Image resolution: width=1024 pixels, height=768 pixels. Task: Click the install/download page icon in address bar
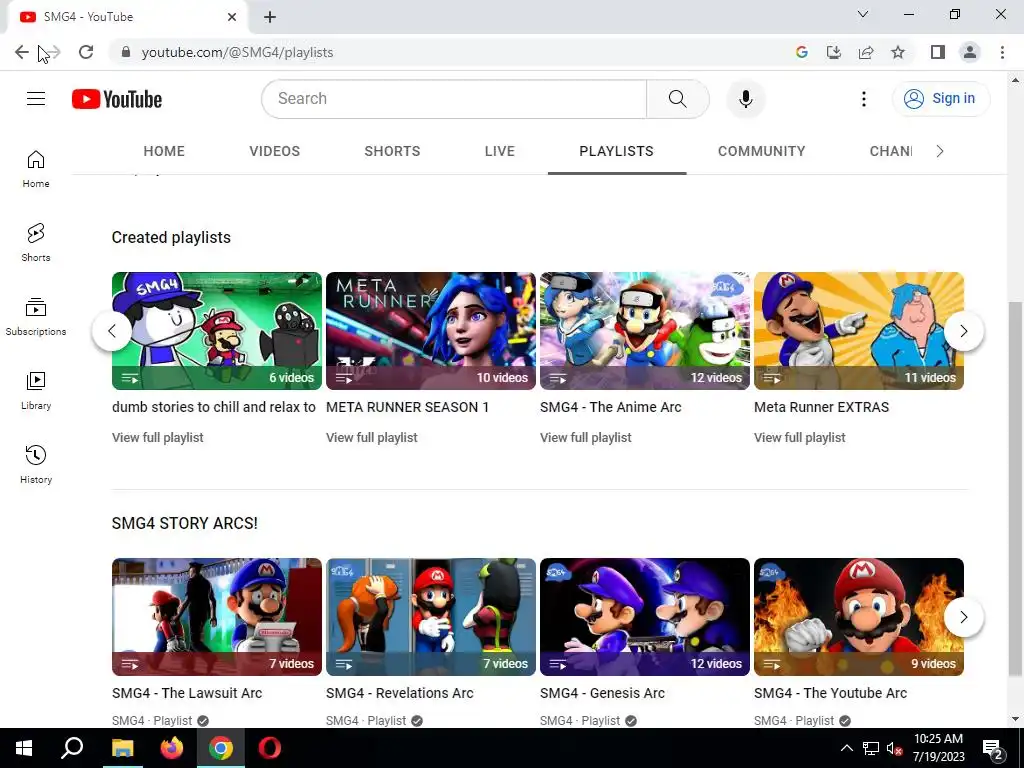(834, 52)
